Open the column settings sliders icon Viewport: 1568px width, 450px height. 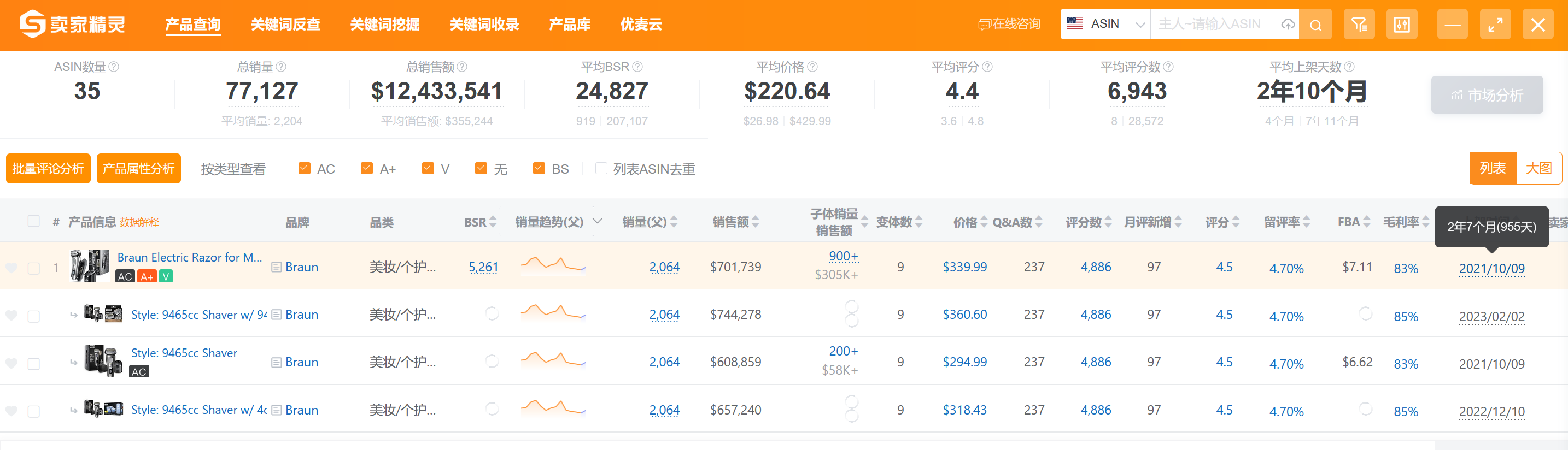(x=1402, y=25)
